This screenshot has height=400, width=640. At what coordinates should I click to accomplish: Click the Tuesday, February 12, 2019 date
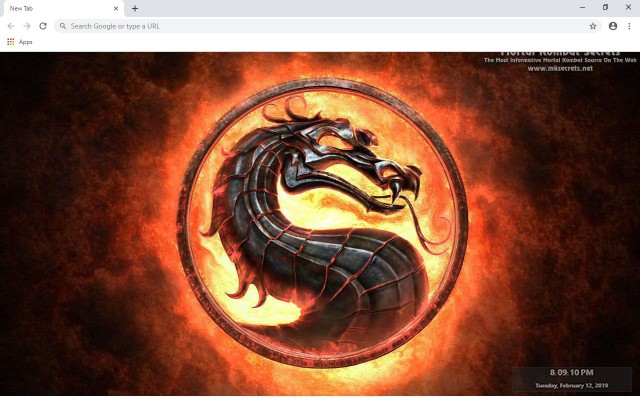tap(571, 385)
